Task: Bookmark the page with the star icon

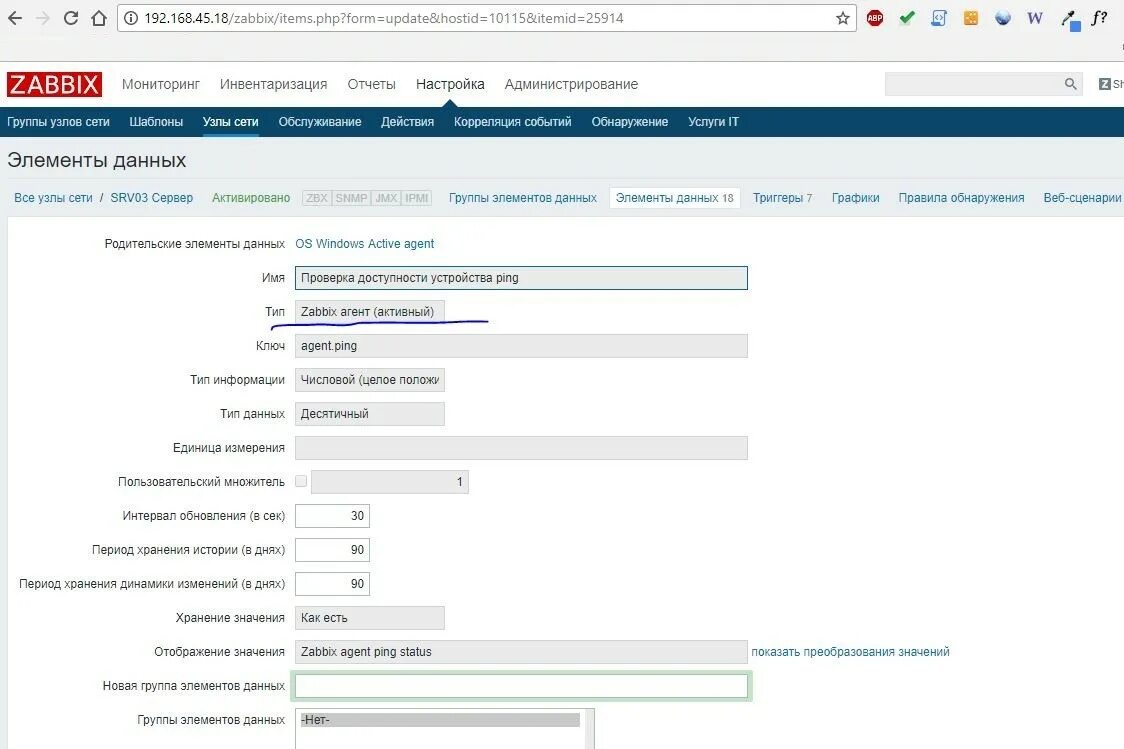Action: pos(843,18)
